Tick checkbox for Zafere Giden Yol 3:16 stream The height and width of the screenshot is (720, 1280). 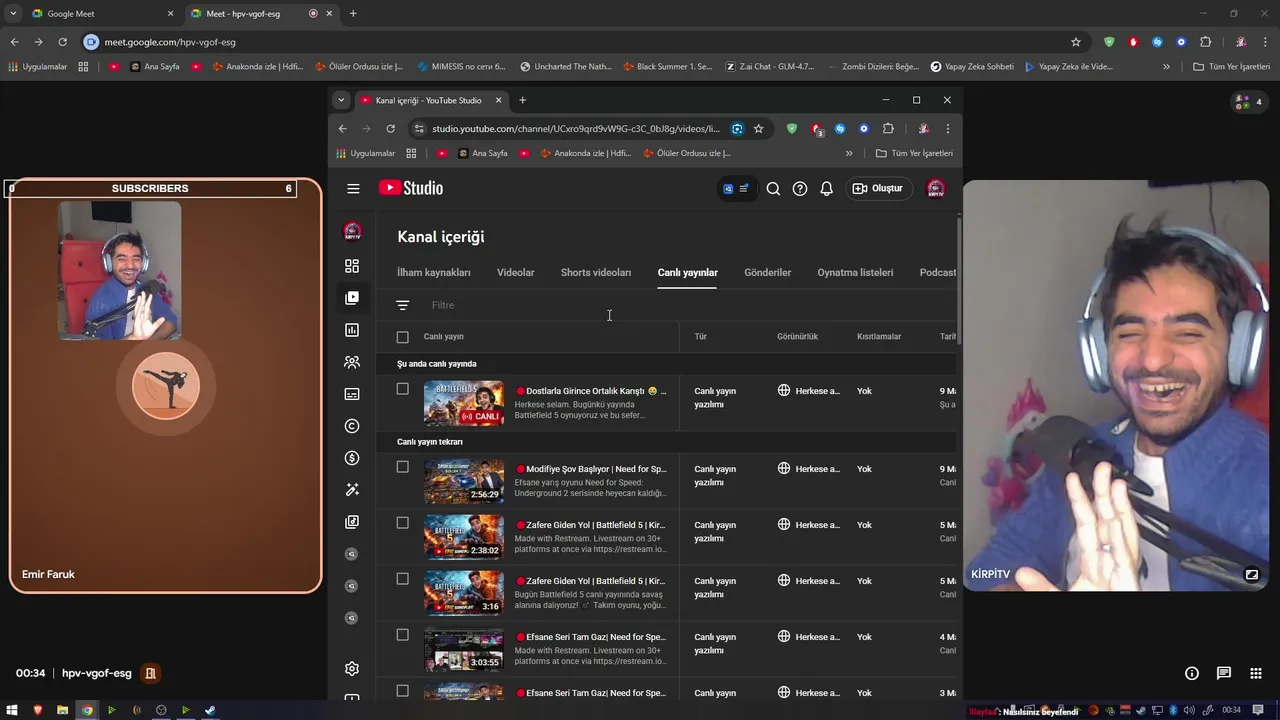pos(403,579)
